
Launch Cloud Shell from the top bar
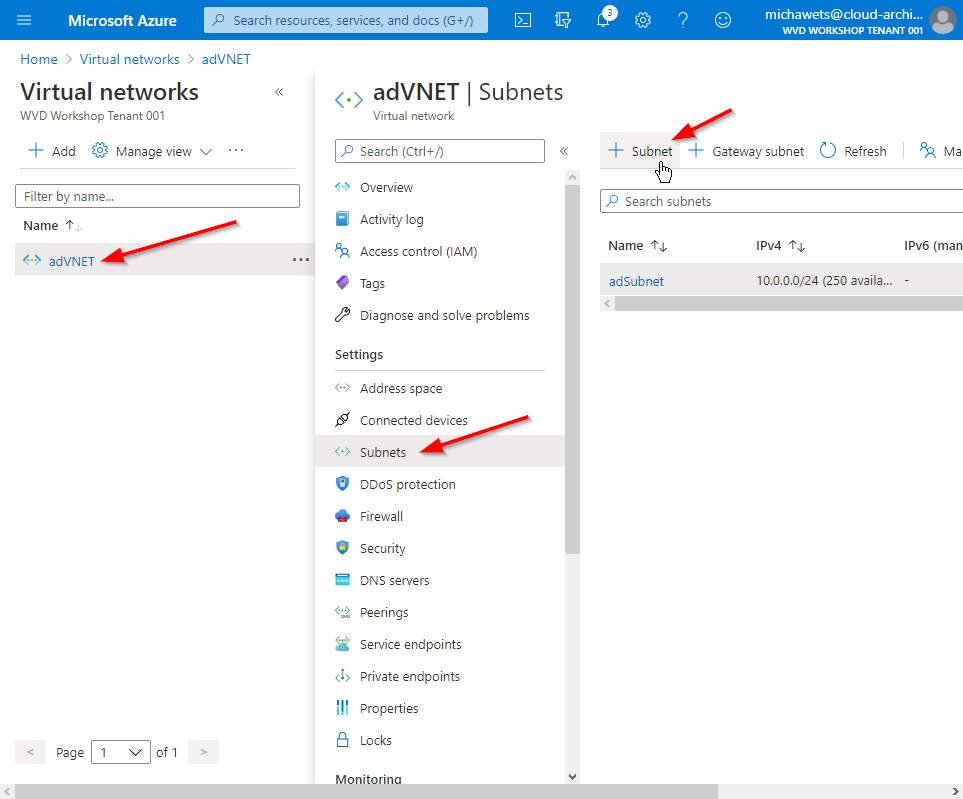(523, 20)
